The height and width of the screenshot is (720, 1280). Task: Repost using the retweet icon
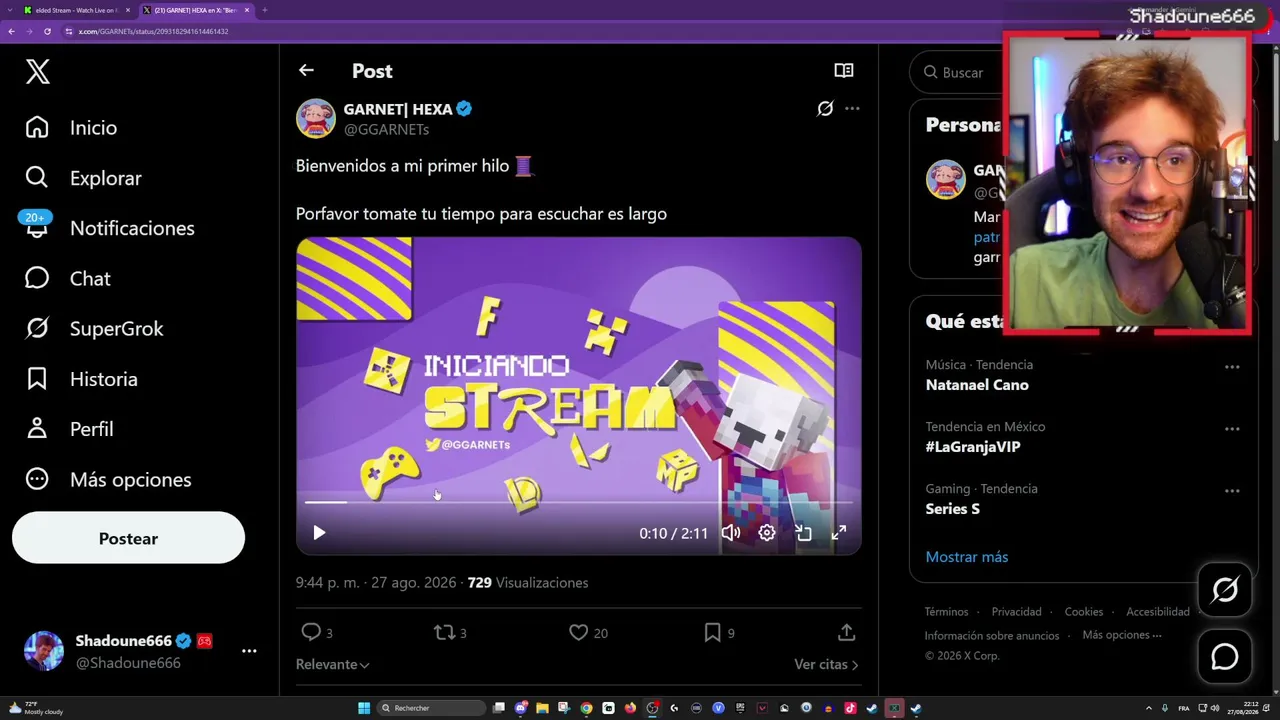[444, 632]
